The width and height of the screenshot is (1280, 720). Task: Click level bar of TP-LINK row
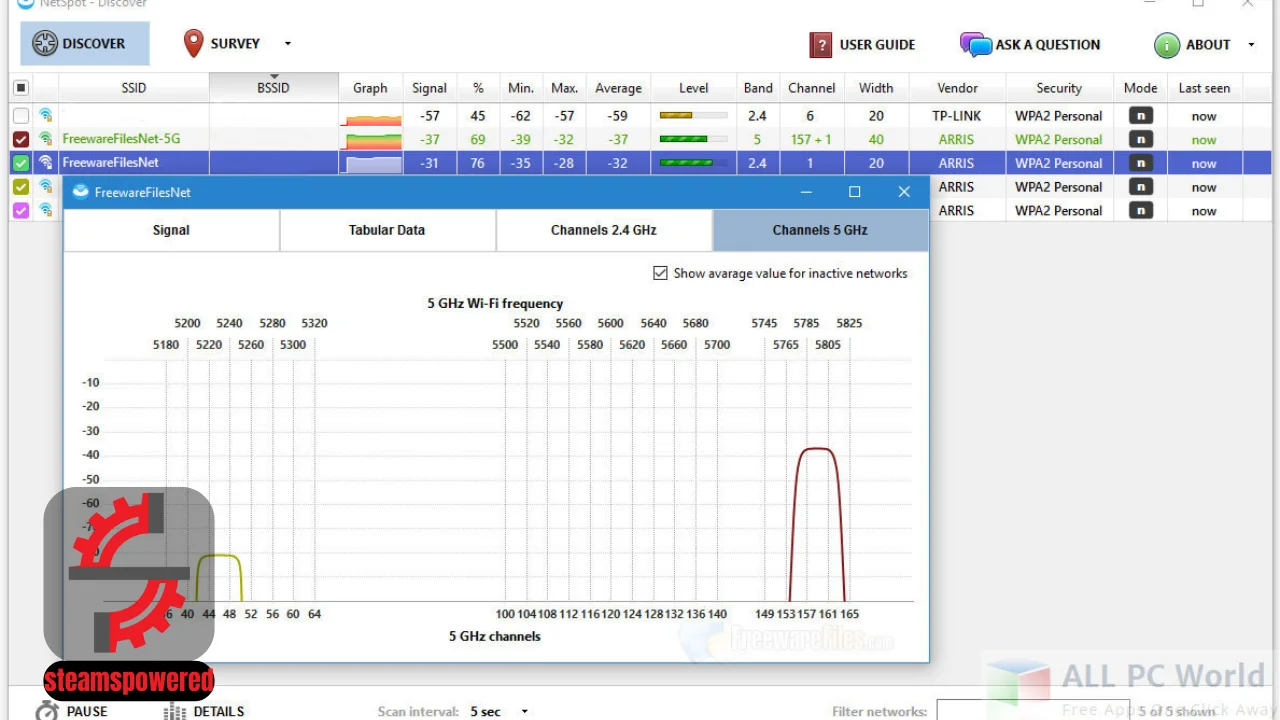693,115
